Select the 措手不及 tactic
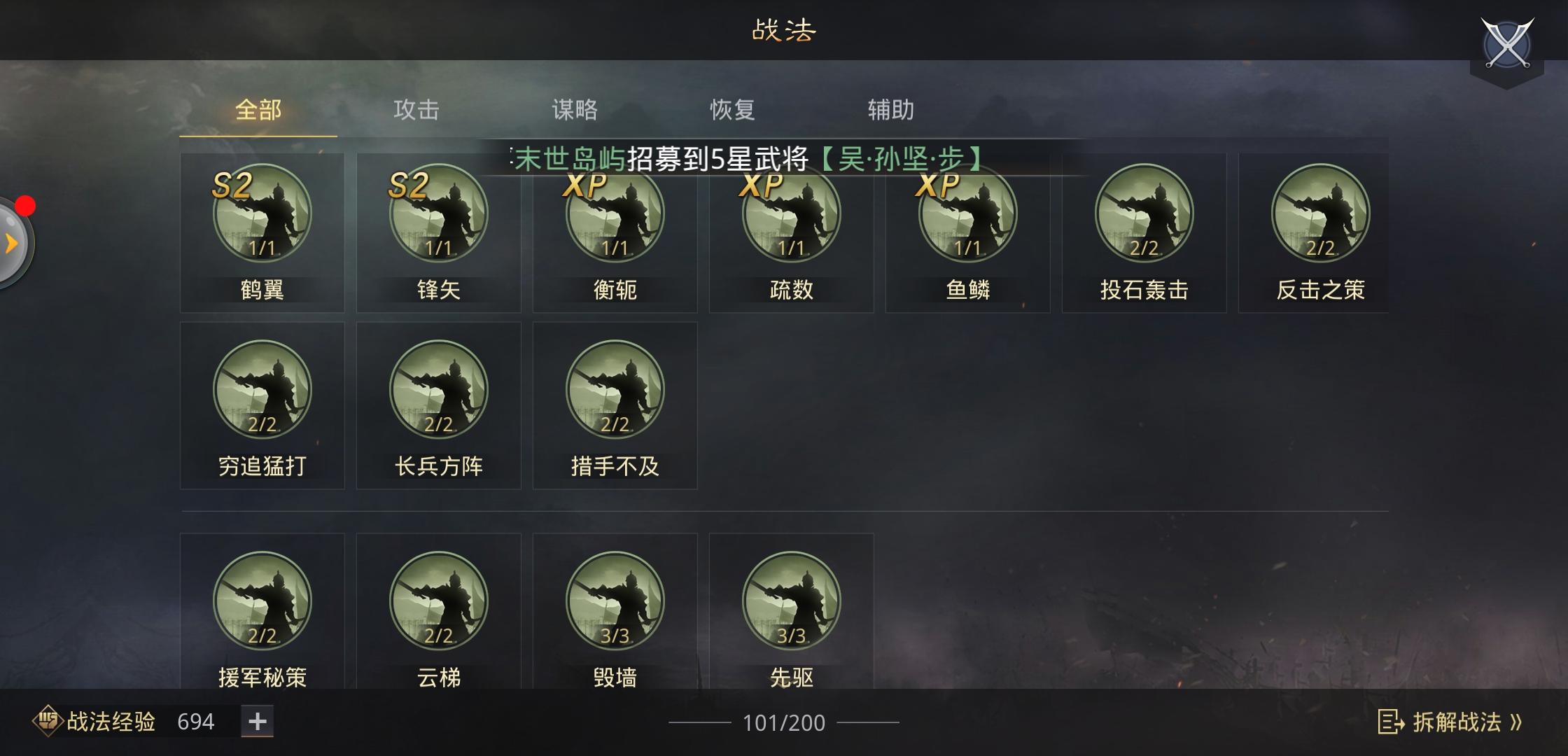 pyautogui.click(x=615, y=405)
